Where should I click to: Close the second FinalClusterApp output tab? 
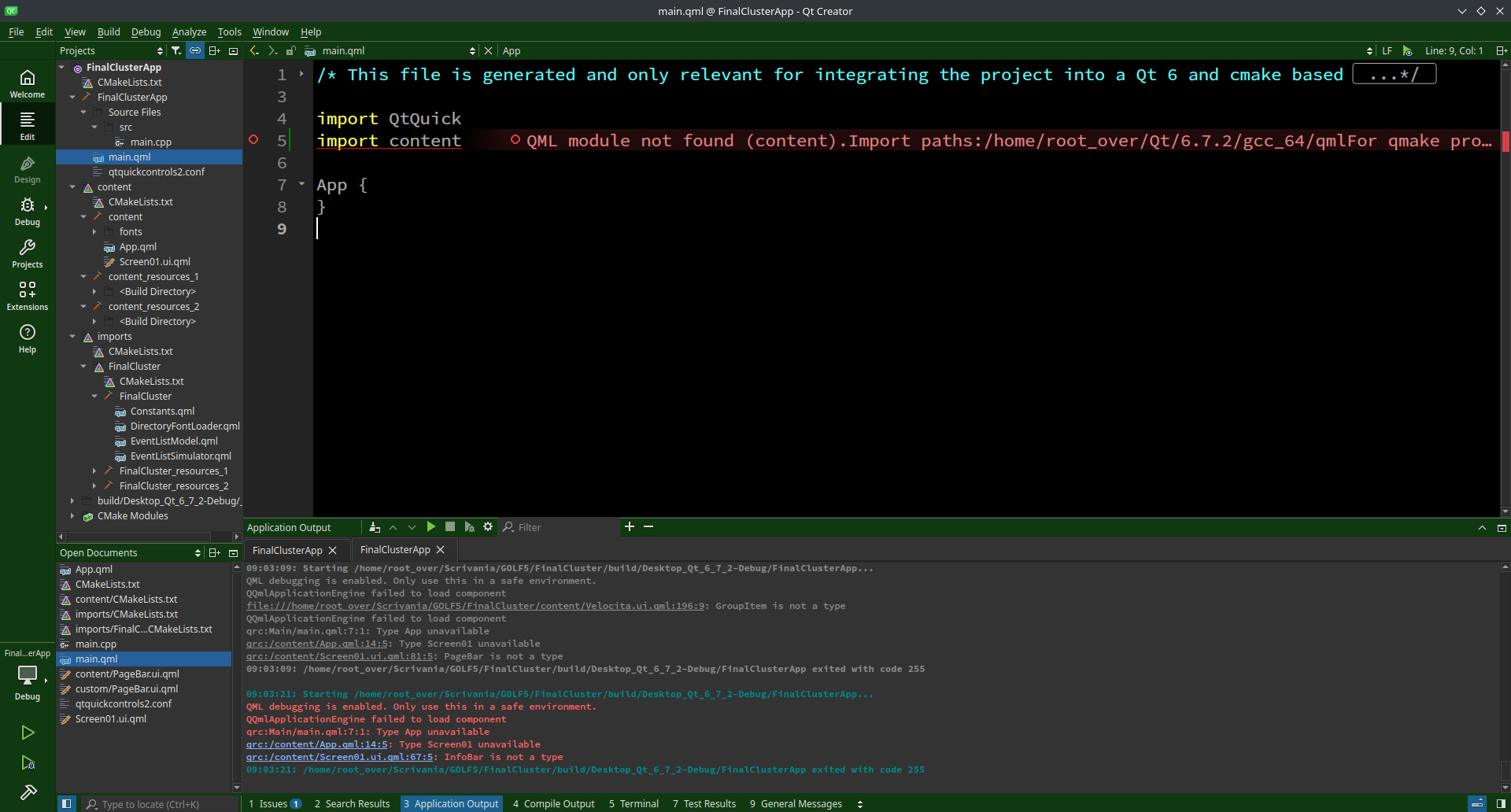coord(441,550)
